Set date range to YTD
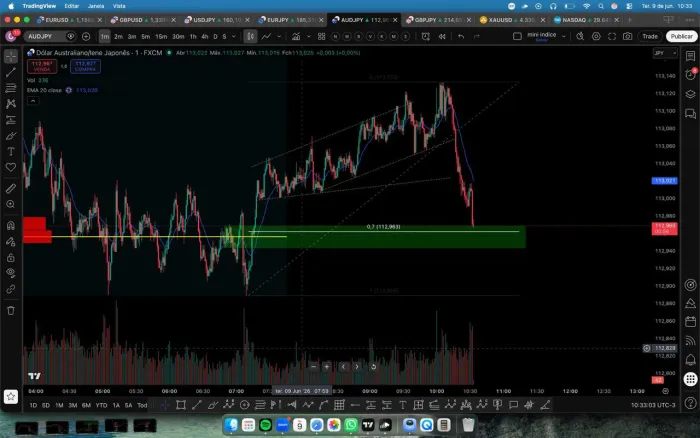 tap(101, 405)
